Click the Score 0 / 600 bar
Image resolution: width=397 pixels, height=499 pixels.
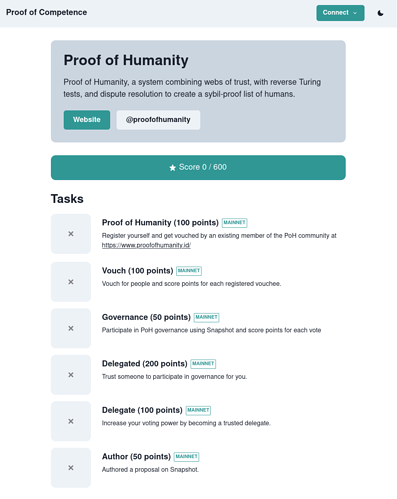coord(198,167)
